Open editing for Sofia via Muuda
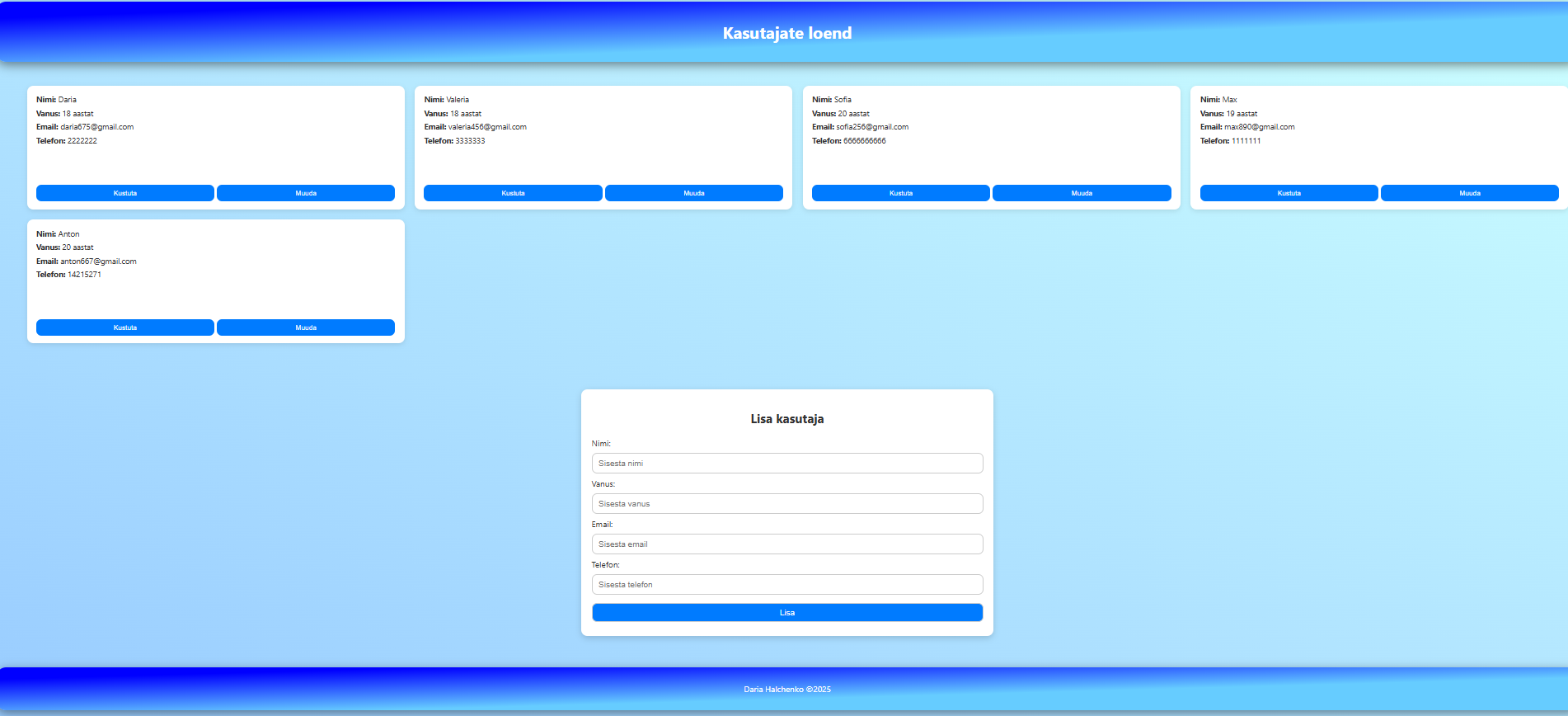This screenshot has height=716, width=1568. pyautogui.click(x=1082, y=193)
